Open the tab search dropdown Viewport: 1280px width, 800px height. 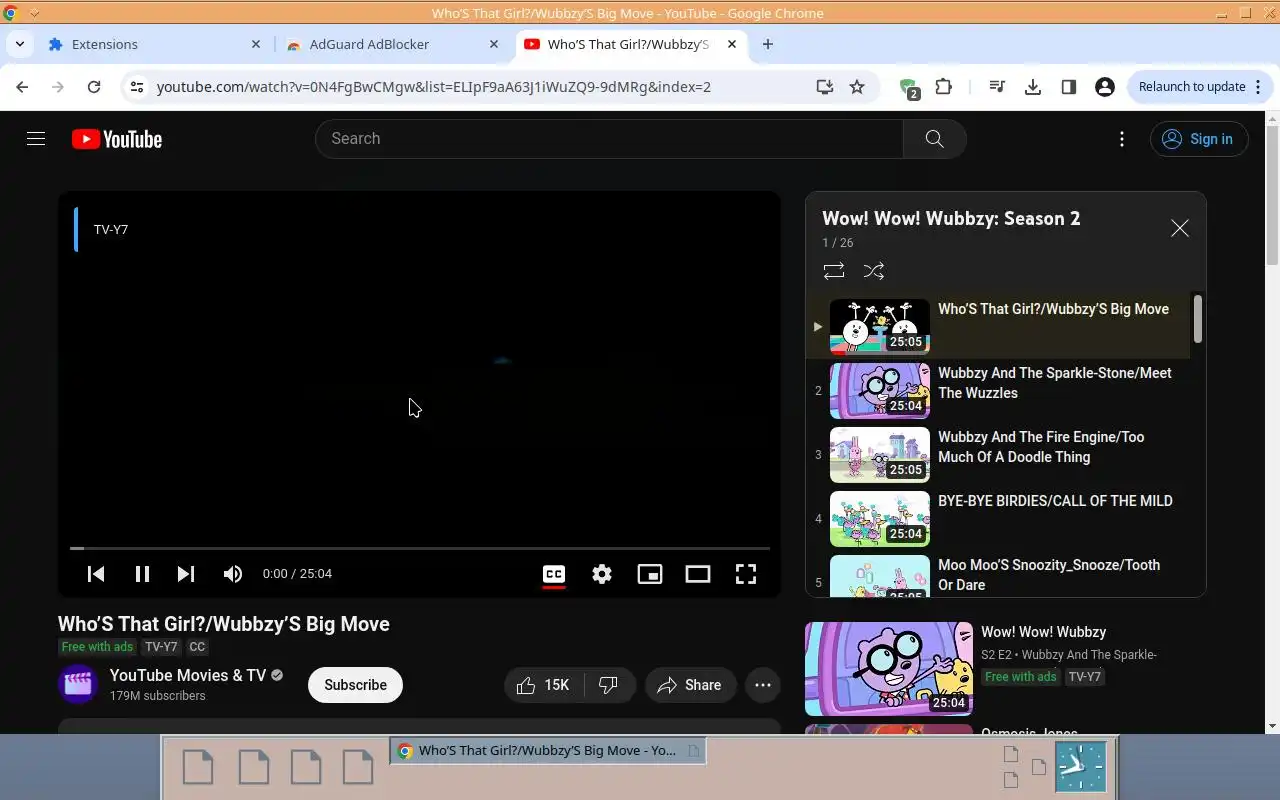point(19,44)
